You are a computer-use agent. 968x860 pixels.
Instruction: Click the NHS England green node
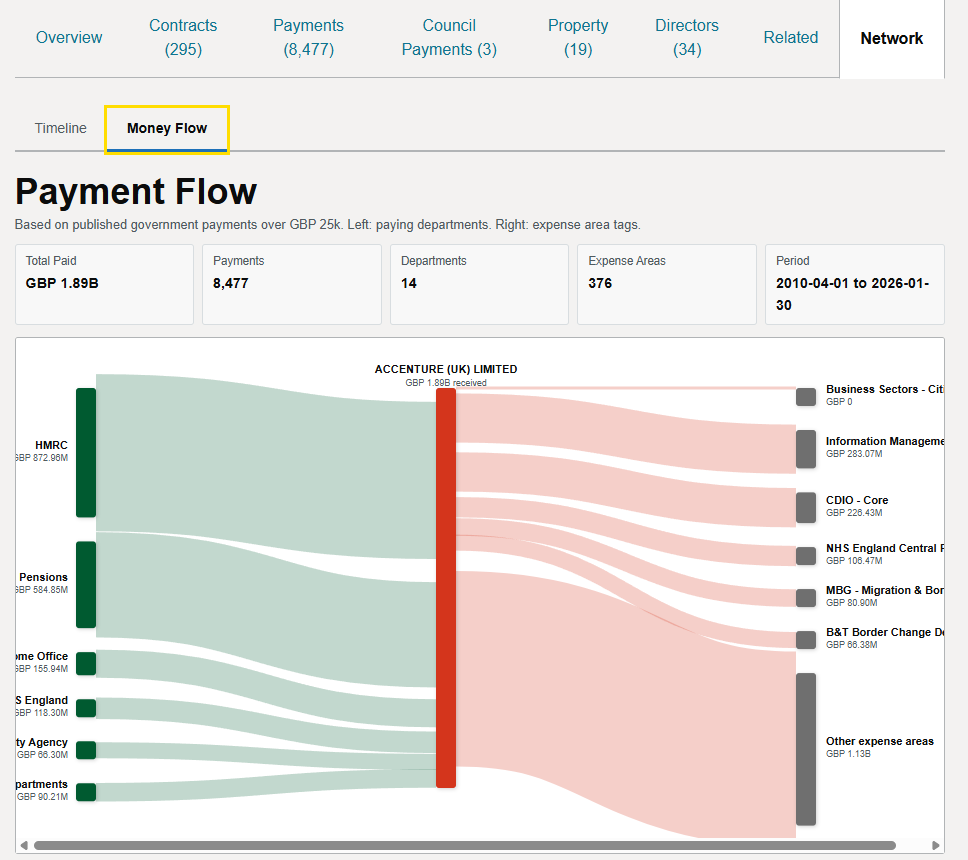pos(86,708)
